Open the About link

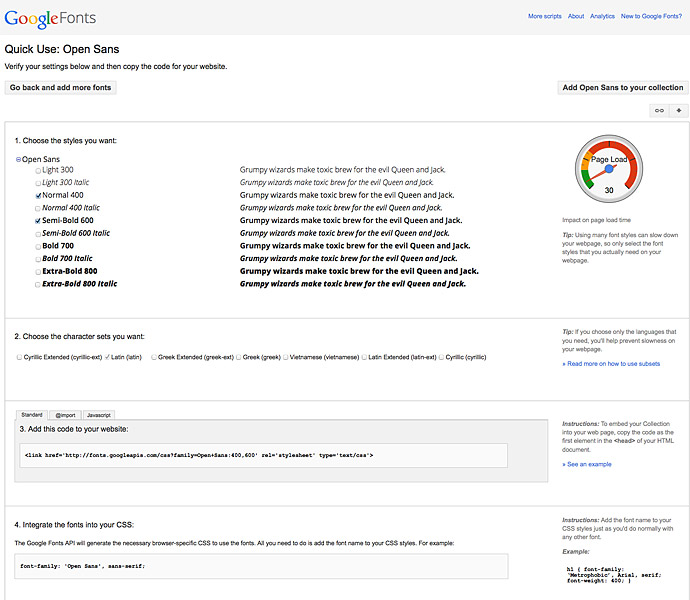coord(576,16)
